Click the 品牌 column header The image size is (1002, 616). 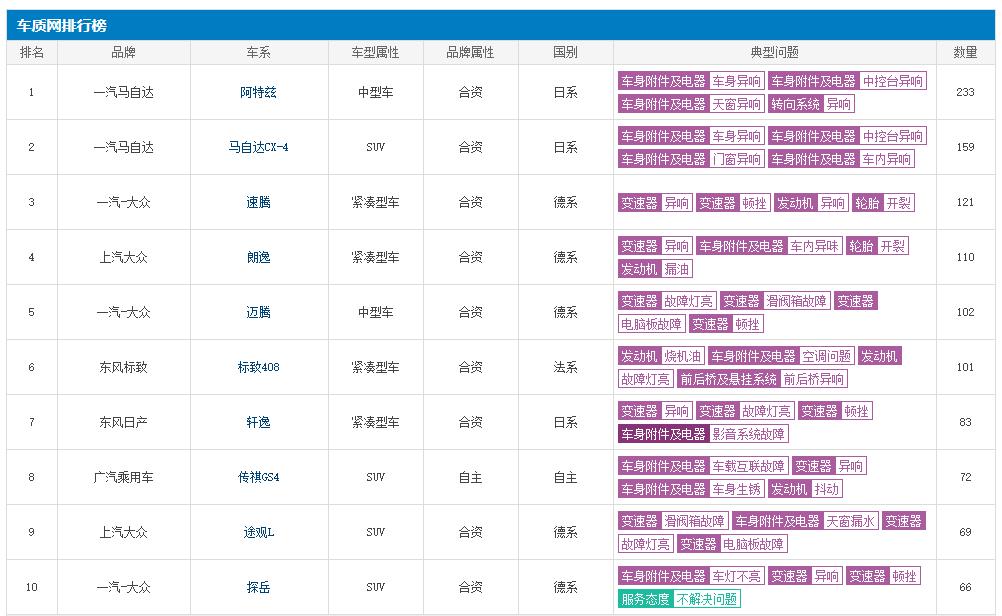point(123,52)
